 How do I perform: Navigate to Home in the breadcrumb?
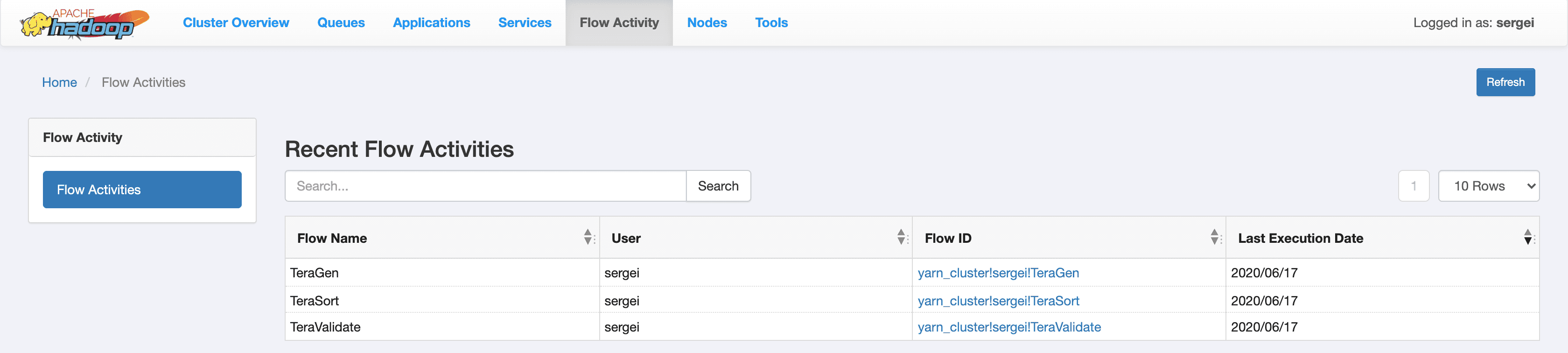pyautogui.click(x=60, y=82)
